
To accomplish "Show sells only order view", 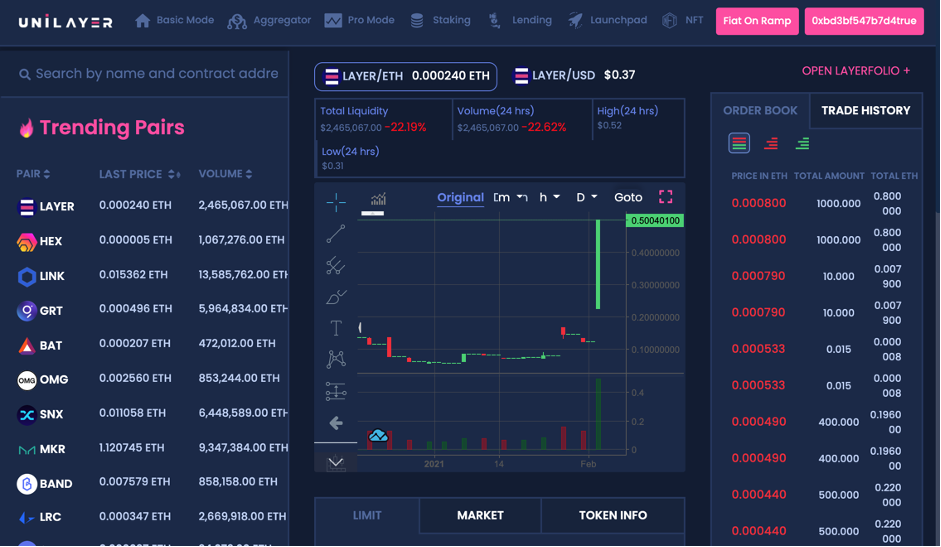I will 771,144.
